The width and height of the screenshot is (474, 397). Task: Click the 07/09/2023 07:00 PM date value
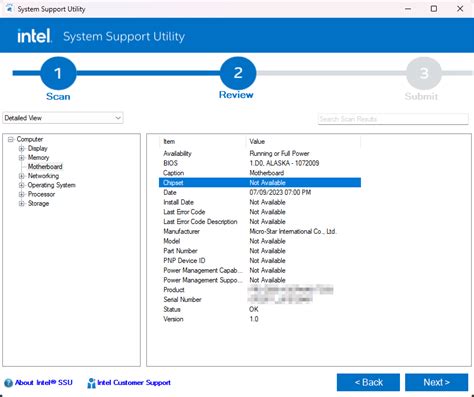click(280, 192)
